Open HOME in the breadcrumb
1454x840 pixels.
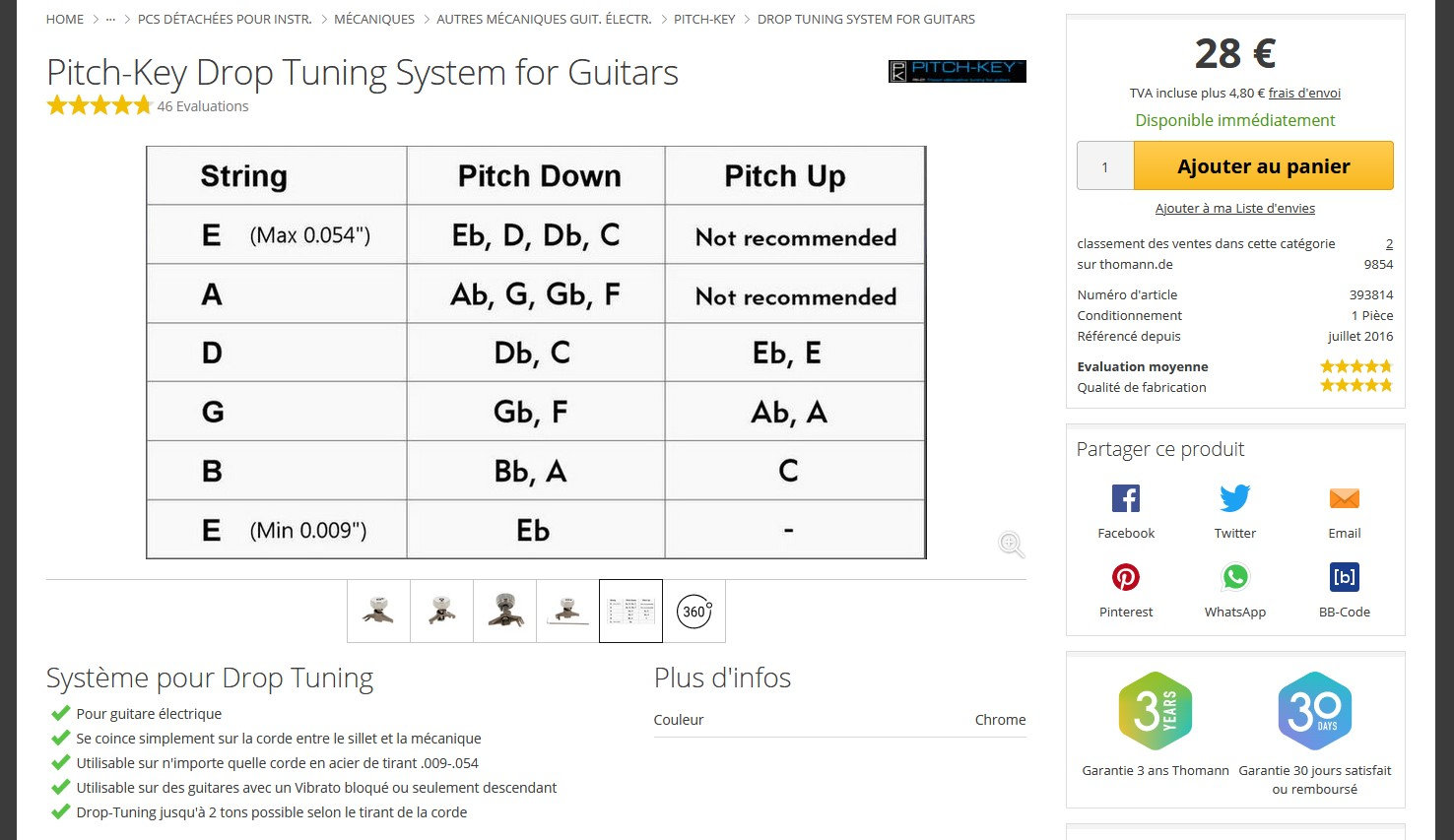65,19
